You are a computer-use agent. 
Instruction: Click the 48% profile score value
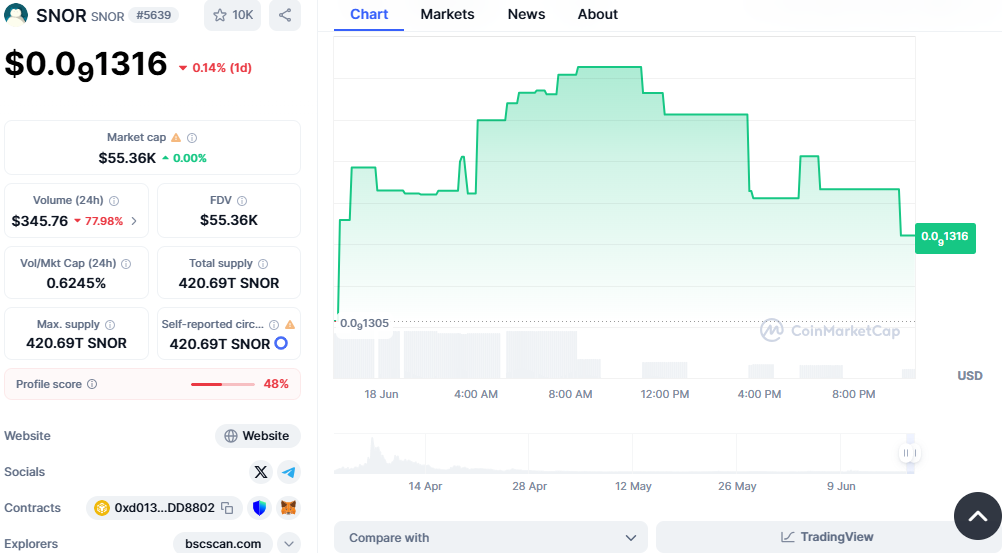pyautogui.click(x=276, y=384)
